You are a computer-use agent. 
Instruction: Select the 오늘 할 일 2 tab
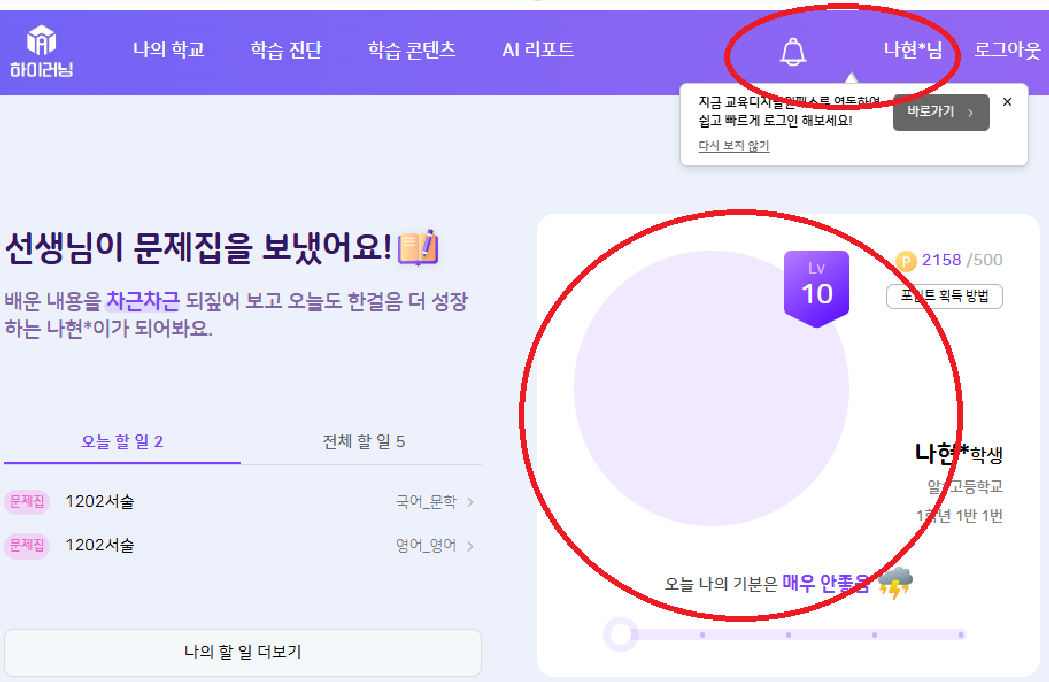pyautogui.click(x=122, y=441)
